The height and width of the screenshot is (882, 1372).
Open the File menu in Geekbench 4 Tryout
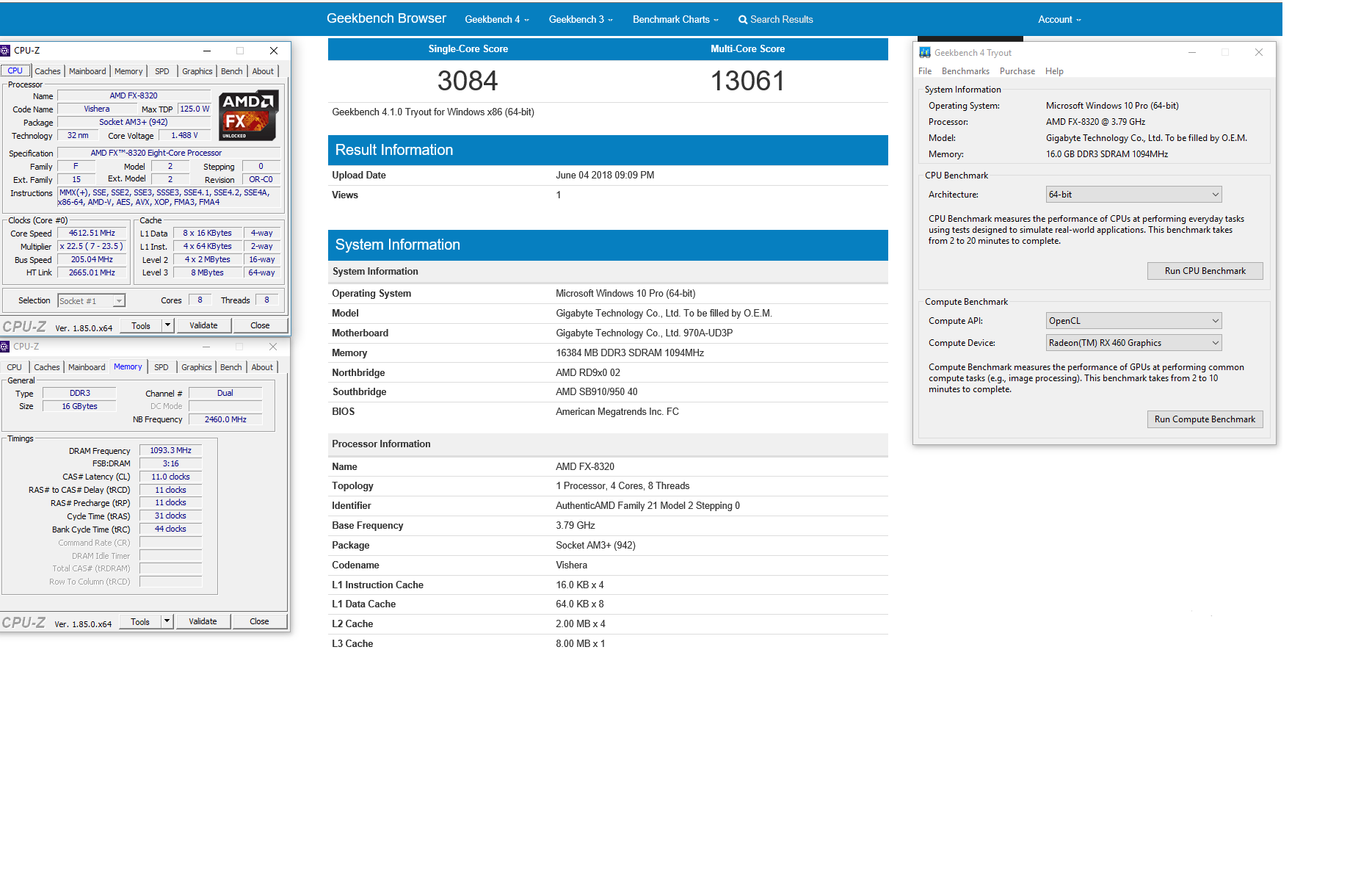coord(925,71)
